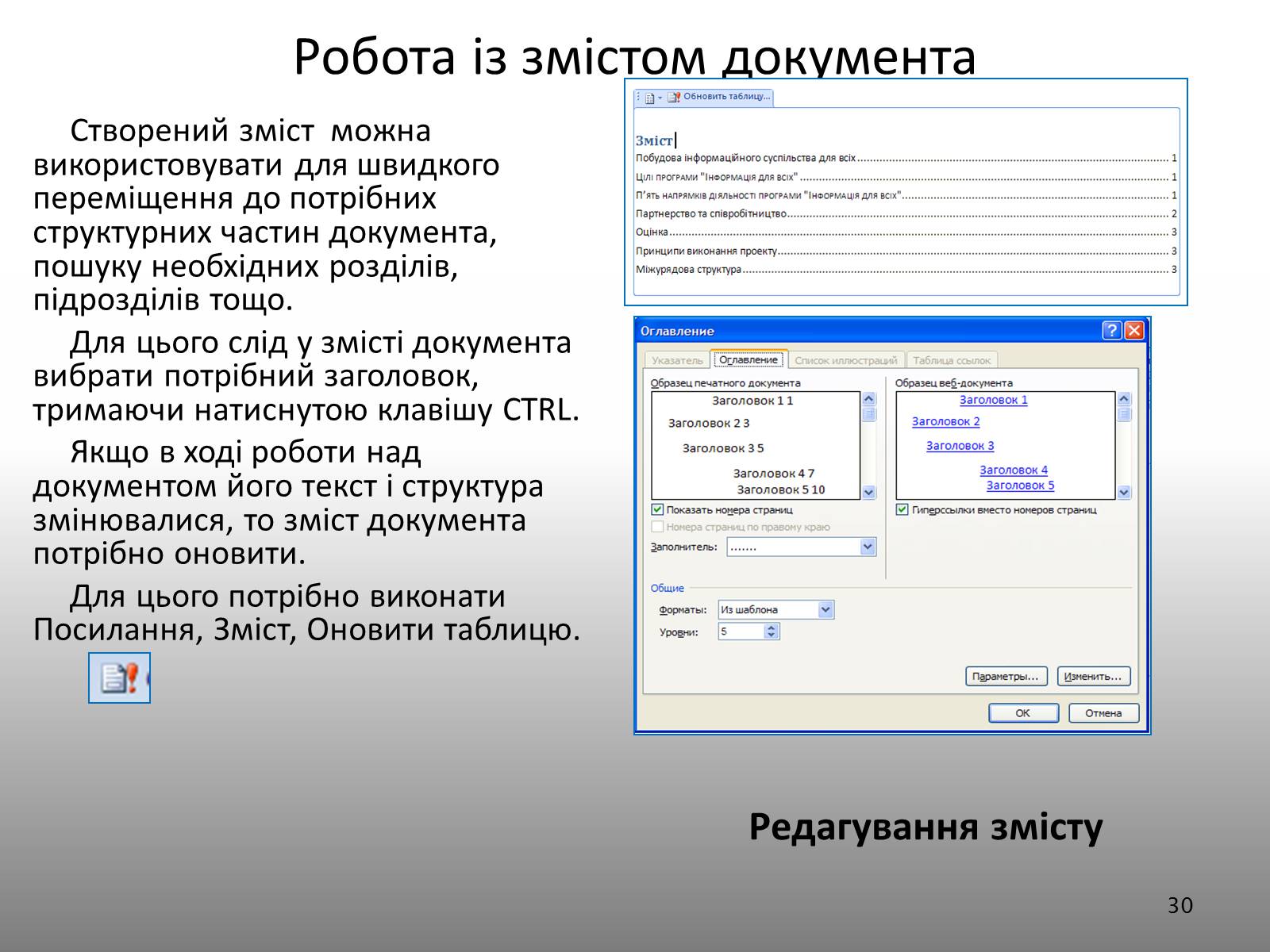Open the small arrow next to the document icon

[x=660, y=98]
